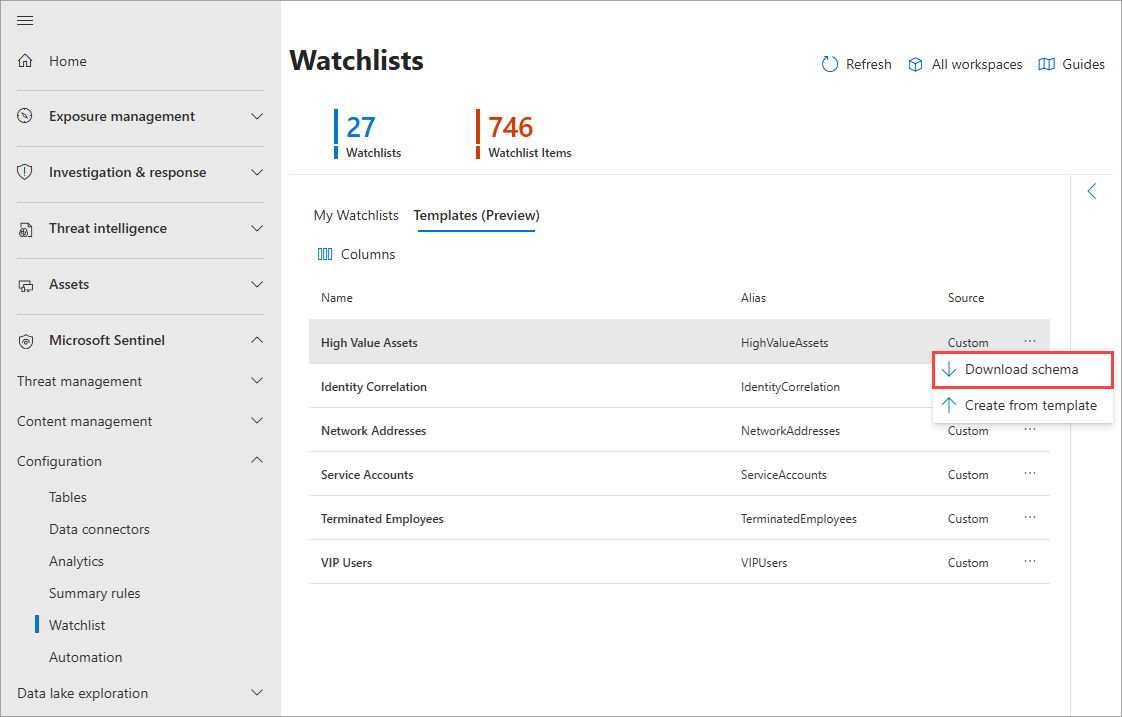The height and width of the screenshot is (717, 1122).
Task: Click the Download schema down-arrow icon
Action: click(948, 369)
